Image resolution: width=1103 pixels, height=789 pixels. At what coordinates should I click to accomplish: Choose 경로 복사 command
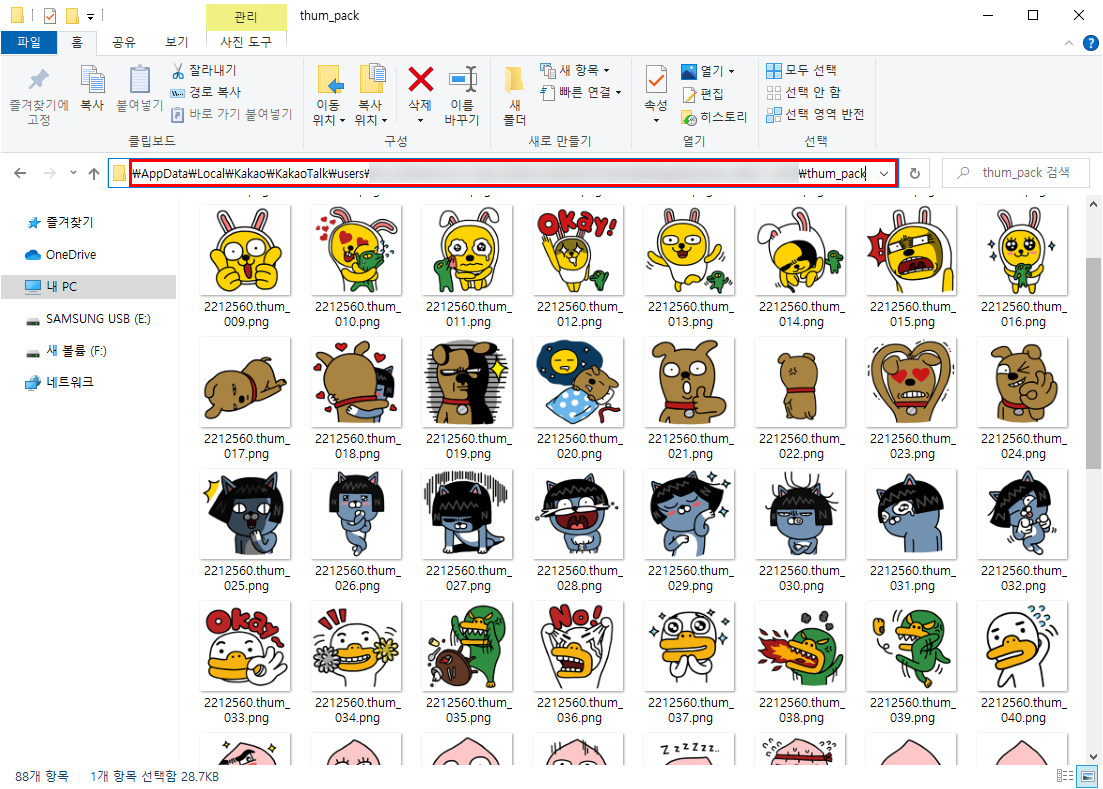point(206,92)
